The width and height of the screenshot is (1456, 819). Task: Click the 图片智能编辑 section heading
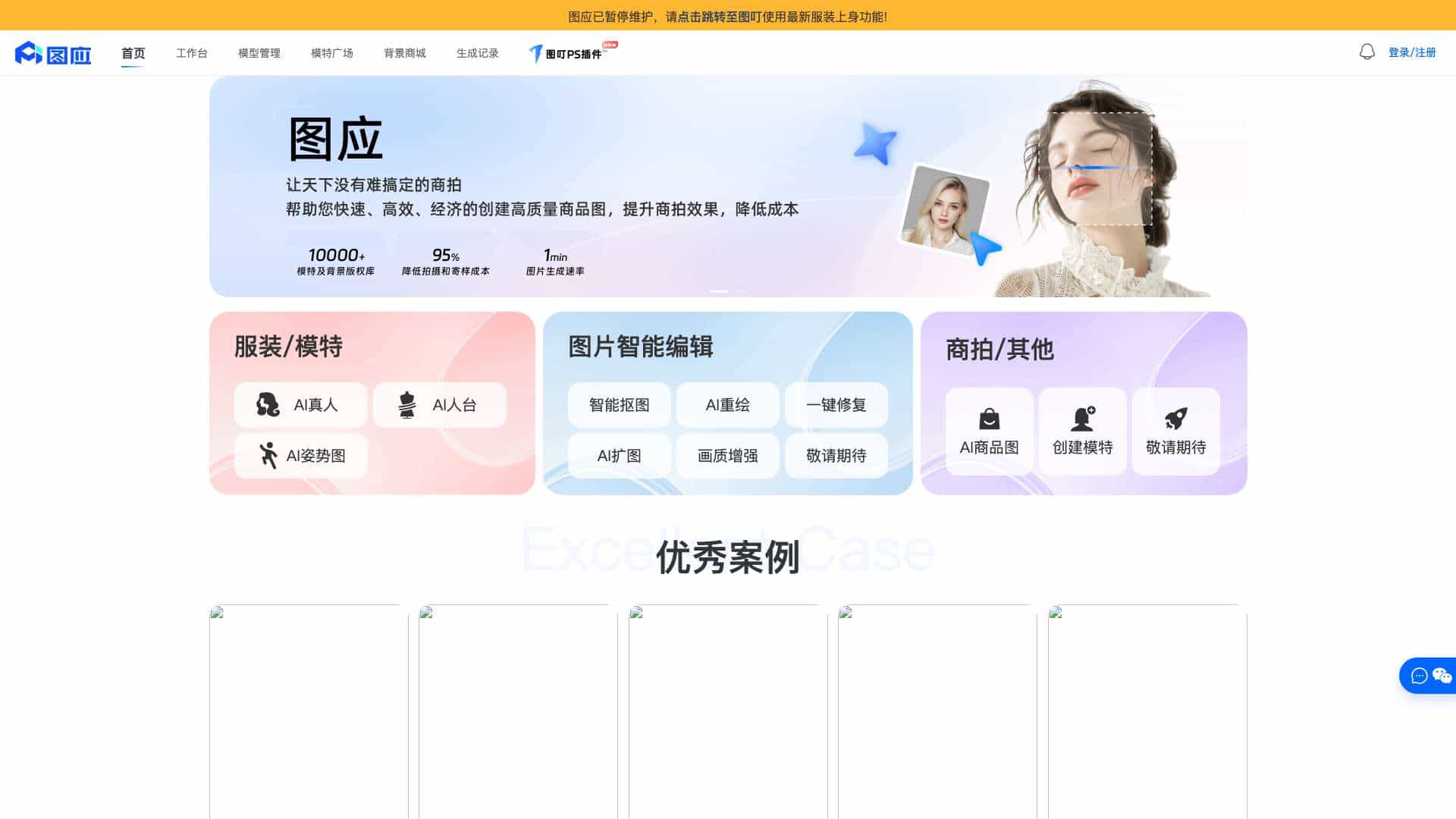641,347
